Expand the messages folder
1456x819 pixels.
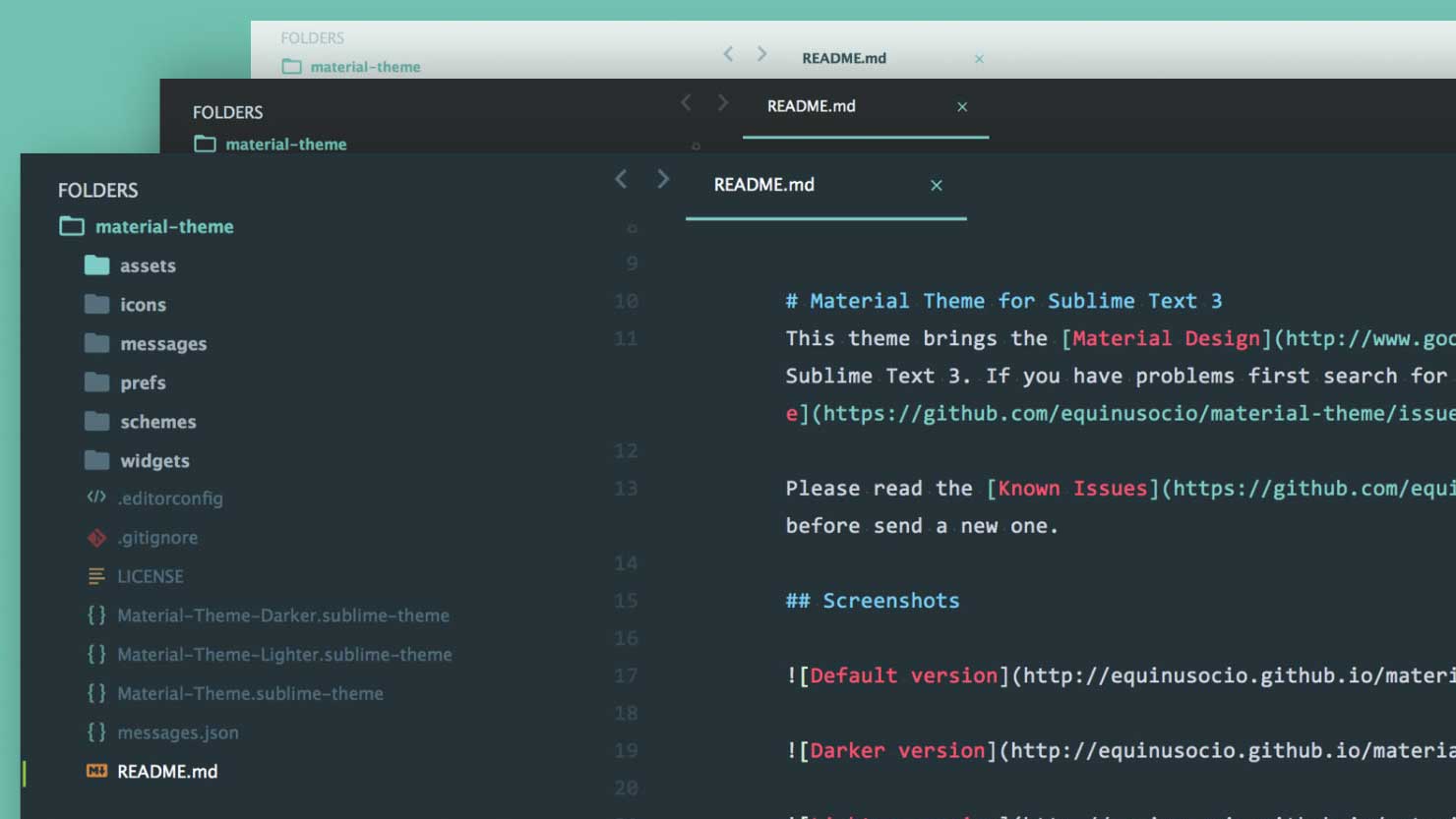(163, 344)
